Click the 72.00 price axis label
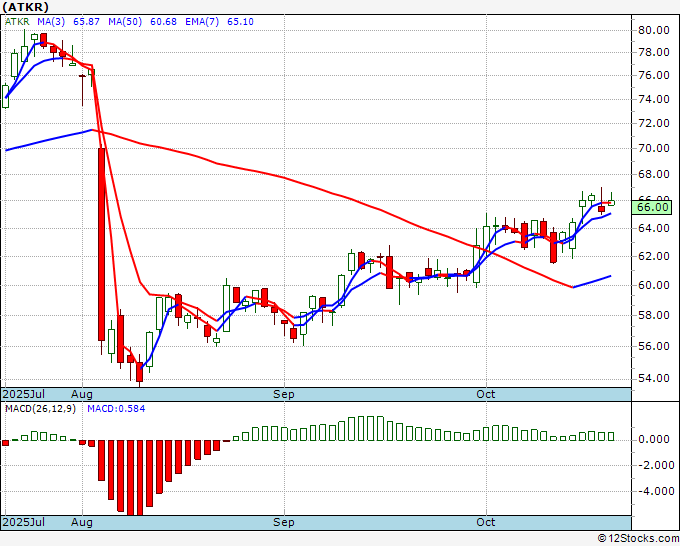This screenshot has height=546, width=680. 654,123
